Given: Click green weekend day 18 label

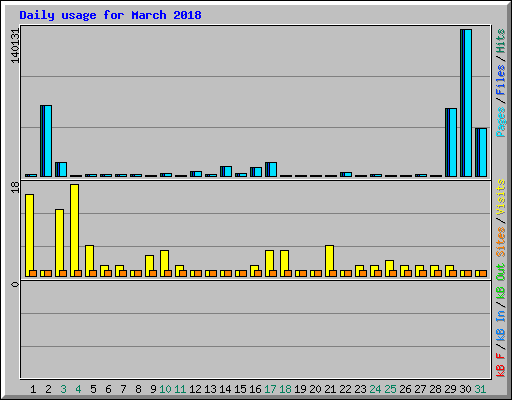Looking at the screenshot, I should pyautogui.click(x=285, y=389).
